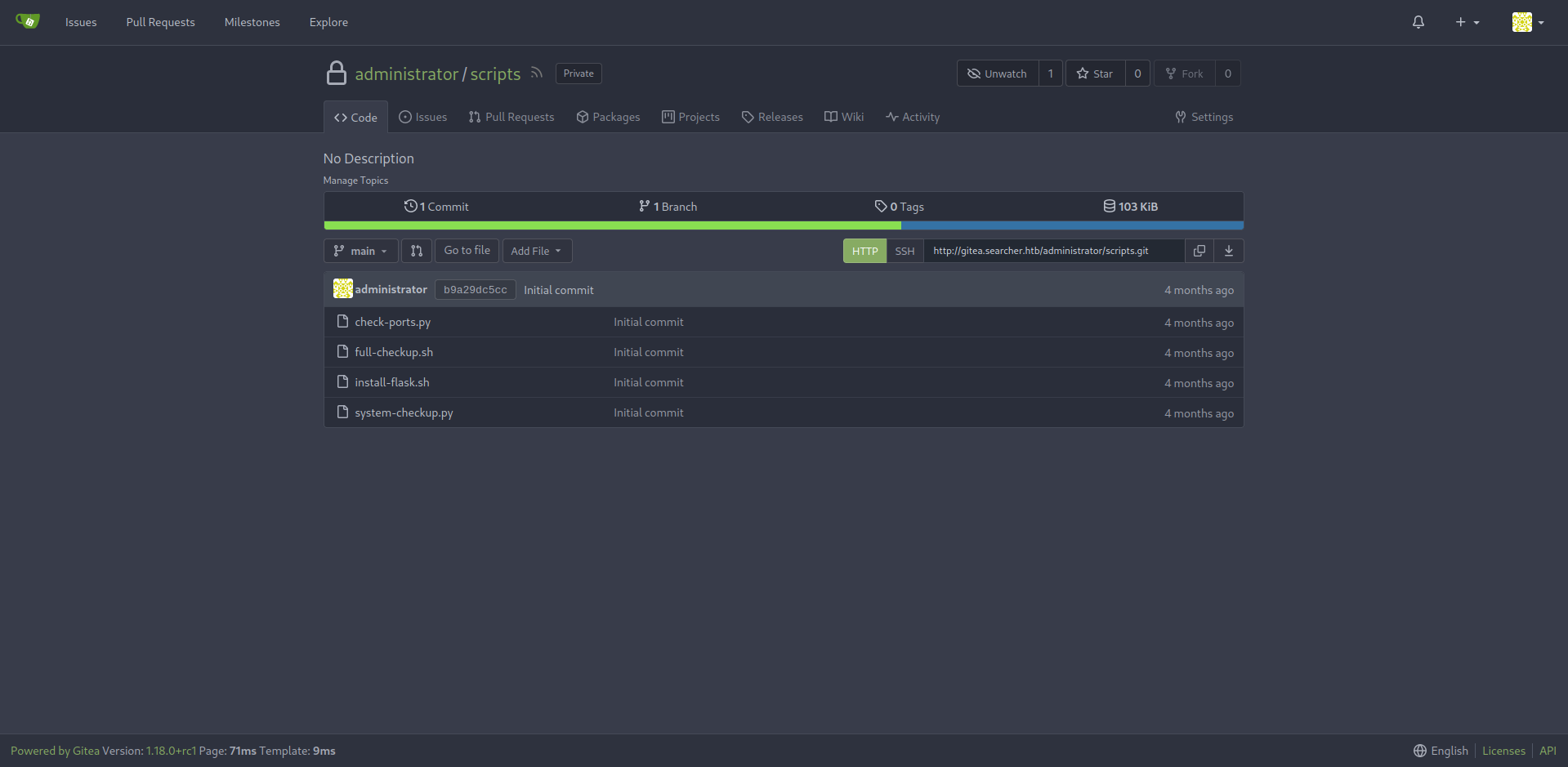View the 0 Tags list

[x=899, y=207]
